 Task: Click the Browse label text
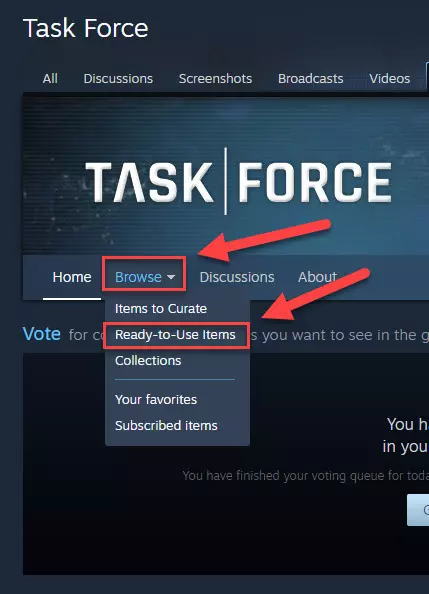click(138, 277)
